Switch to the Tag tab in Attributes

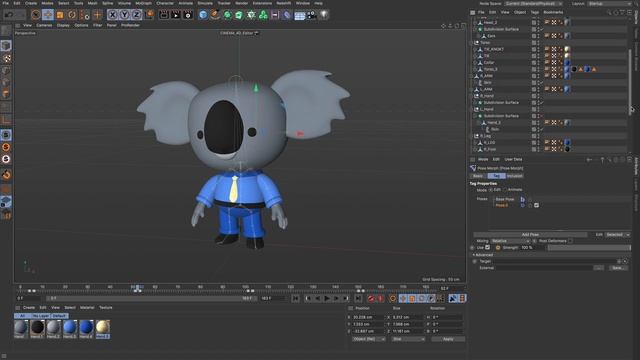point(496,176)
